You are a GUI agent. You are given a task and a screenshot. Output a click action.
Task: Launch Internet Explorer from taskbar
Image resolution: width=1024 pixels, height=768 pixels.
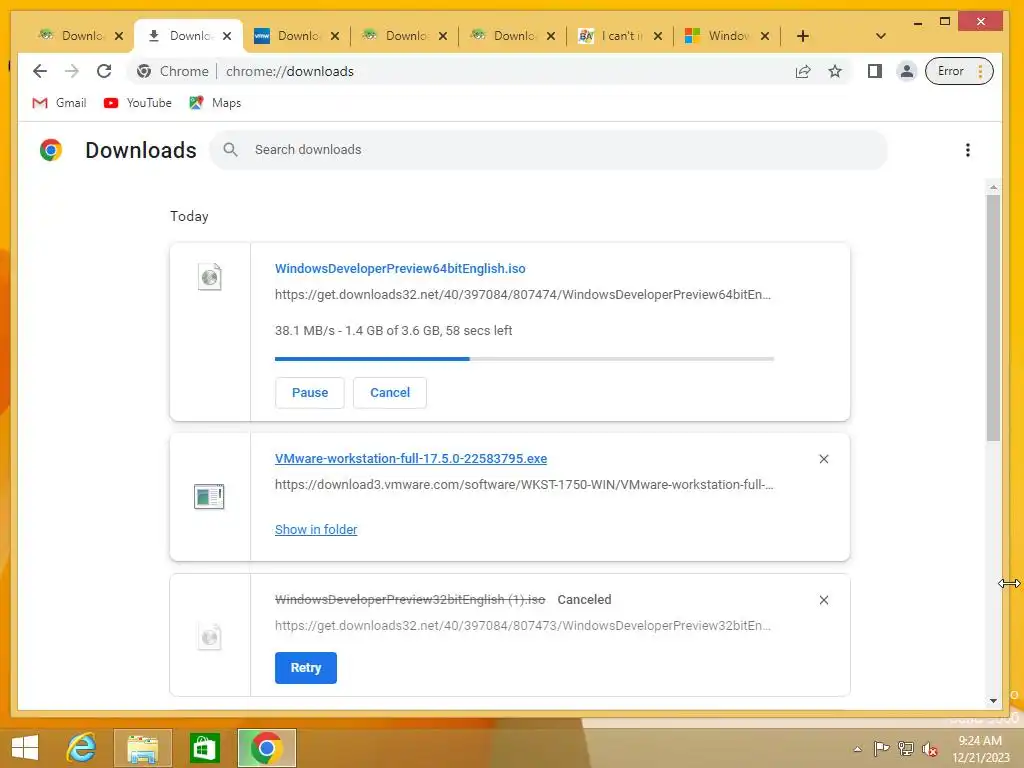pos(82,748)
